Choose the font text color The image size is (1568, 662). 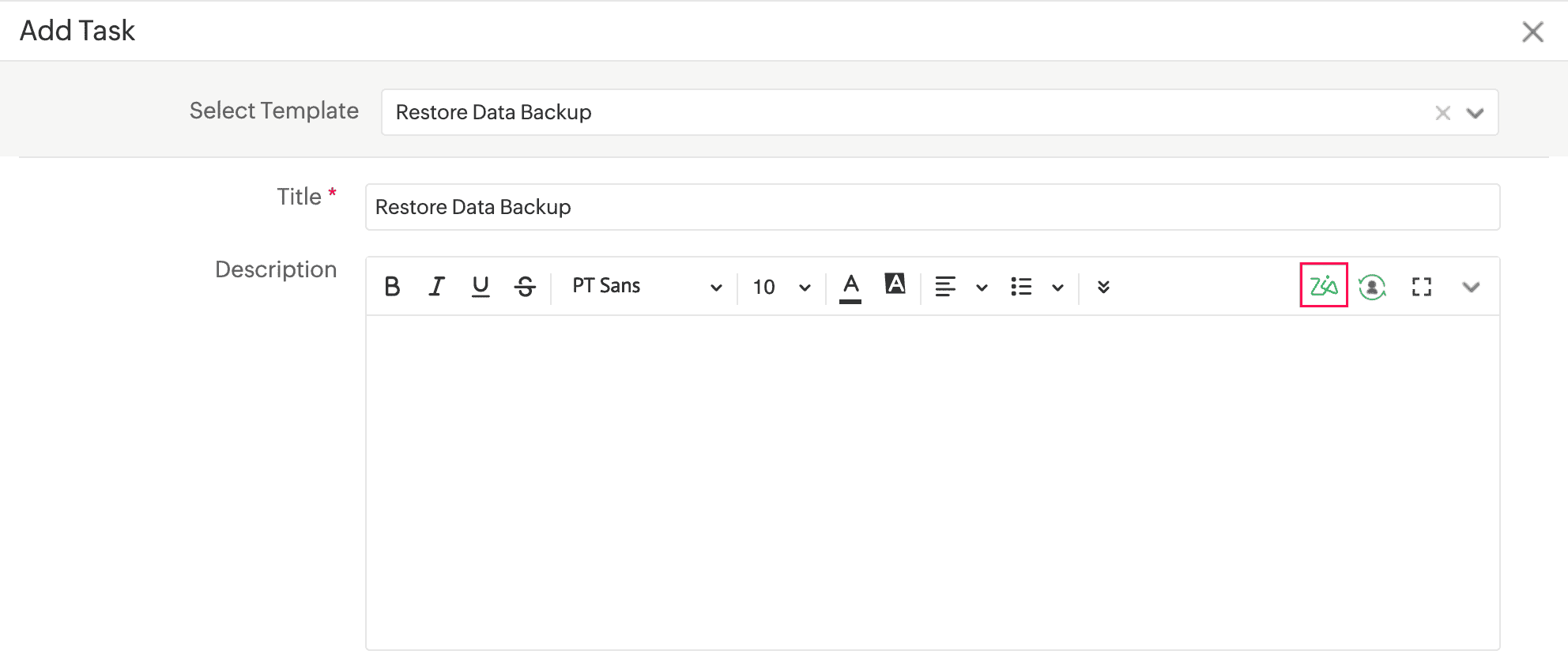[850, 287]
